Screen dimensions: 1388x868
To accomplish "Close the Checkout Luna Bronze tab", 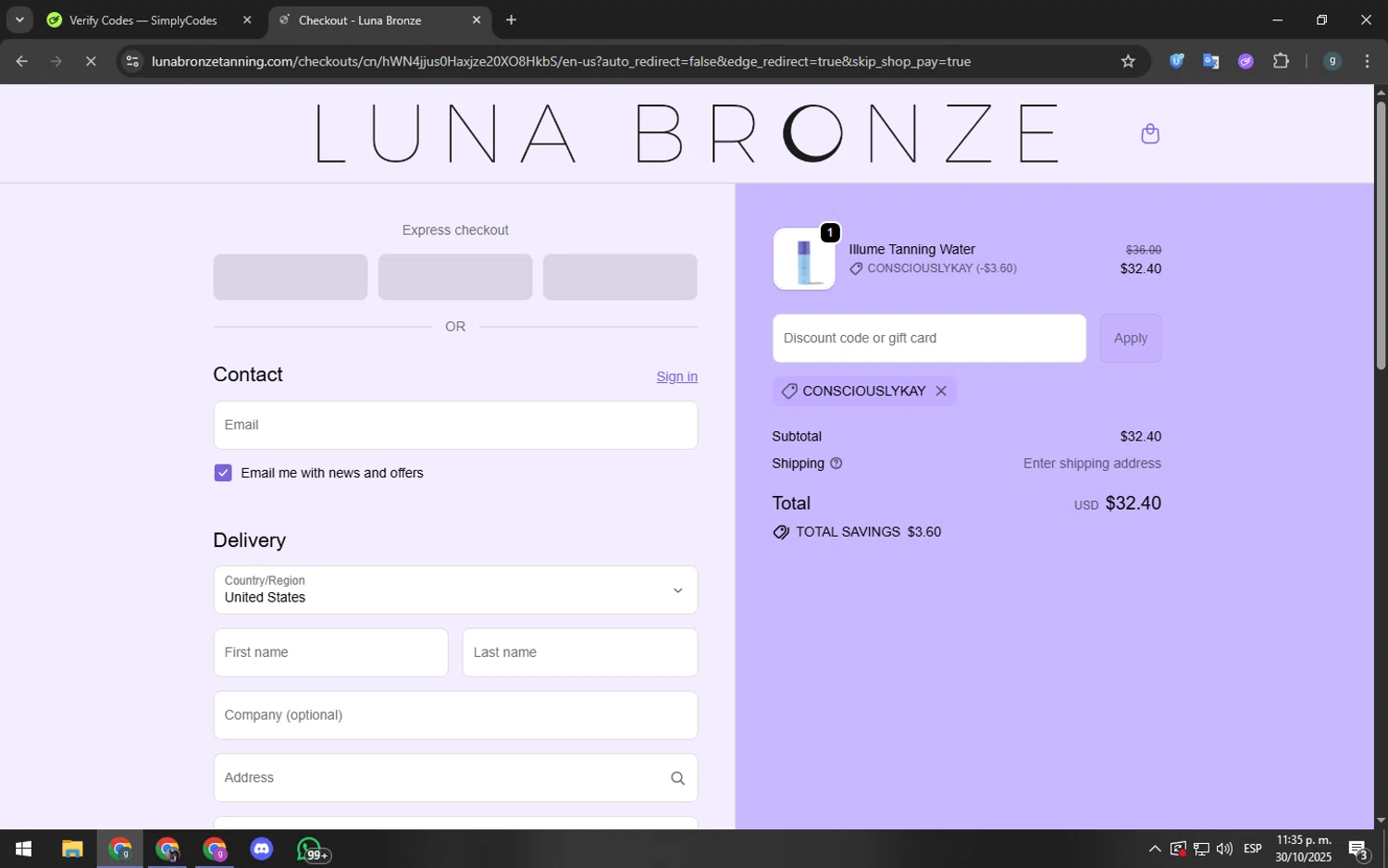I will point(477,19).
